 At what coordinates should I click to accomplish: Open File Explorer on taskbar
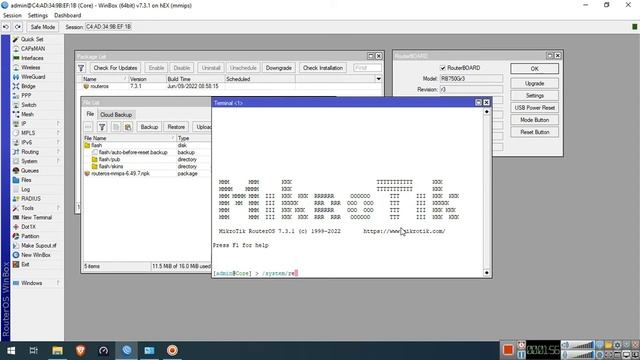57,351
